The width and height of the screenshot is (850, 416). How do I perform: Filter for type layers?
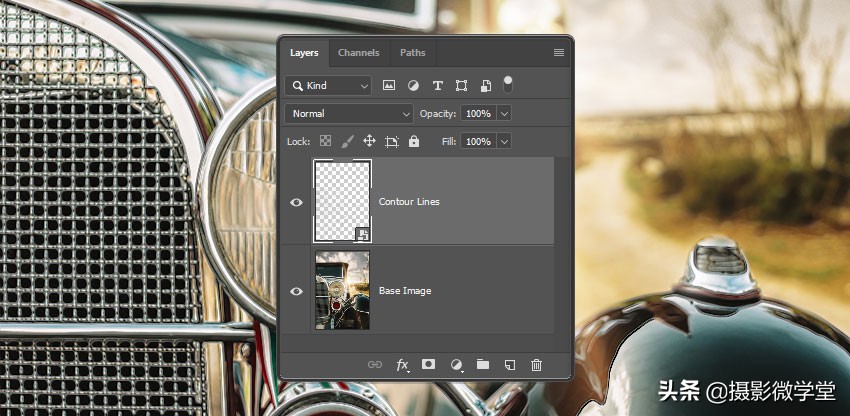[x=437, y=85]
